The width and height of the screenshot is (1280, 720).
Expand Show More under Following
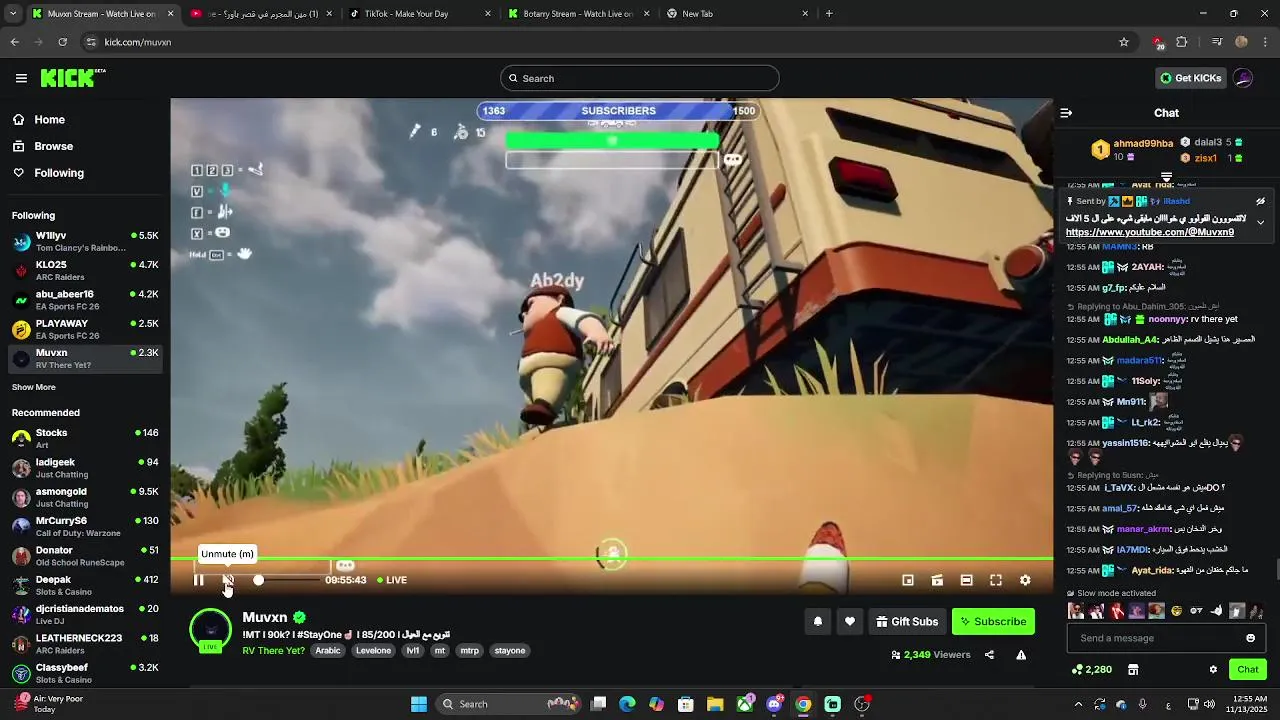(34, 387)
